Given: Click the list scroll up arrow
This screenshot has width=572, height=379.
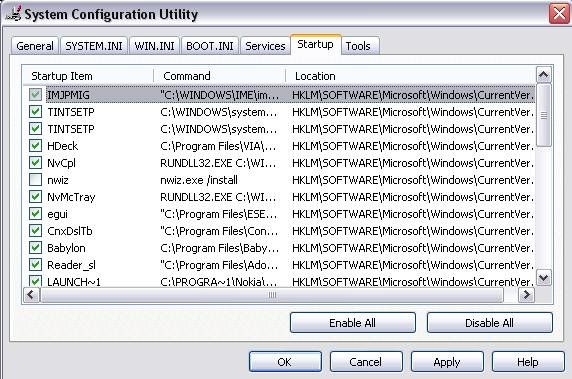Looking at the screenshot, I should [544, 75].
